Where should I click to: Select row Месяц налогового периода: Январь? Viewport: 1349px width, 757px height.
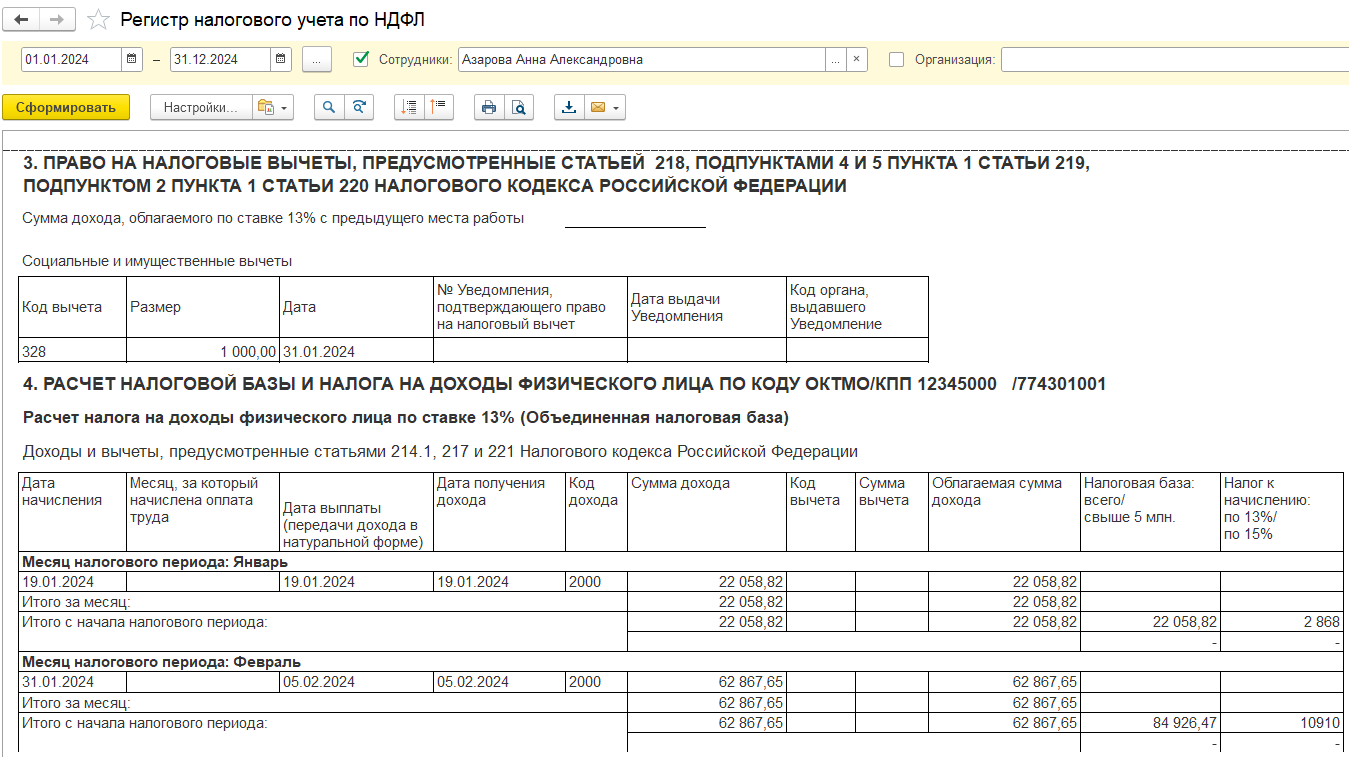(681, 561)
